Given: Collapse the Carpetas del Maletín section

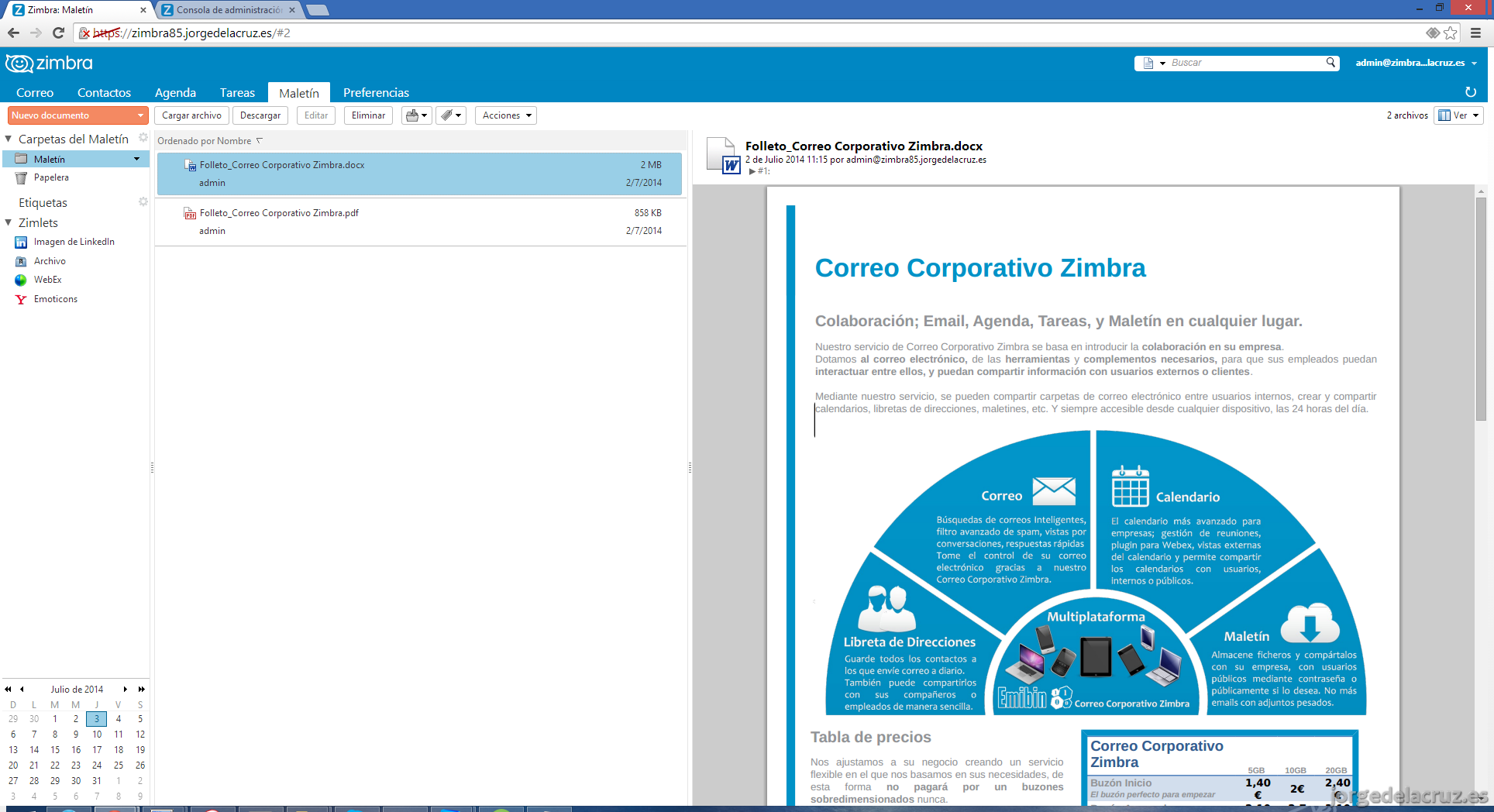Looking at the screenshot, I should (x=9, y=139).
